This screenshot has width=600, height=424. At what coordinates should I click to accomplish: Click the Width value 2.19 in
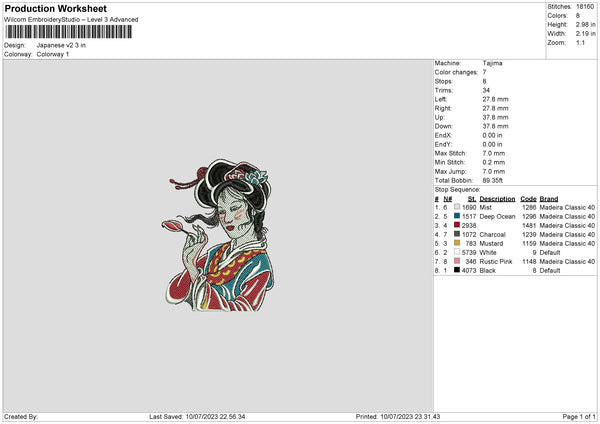point(585,34)
